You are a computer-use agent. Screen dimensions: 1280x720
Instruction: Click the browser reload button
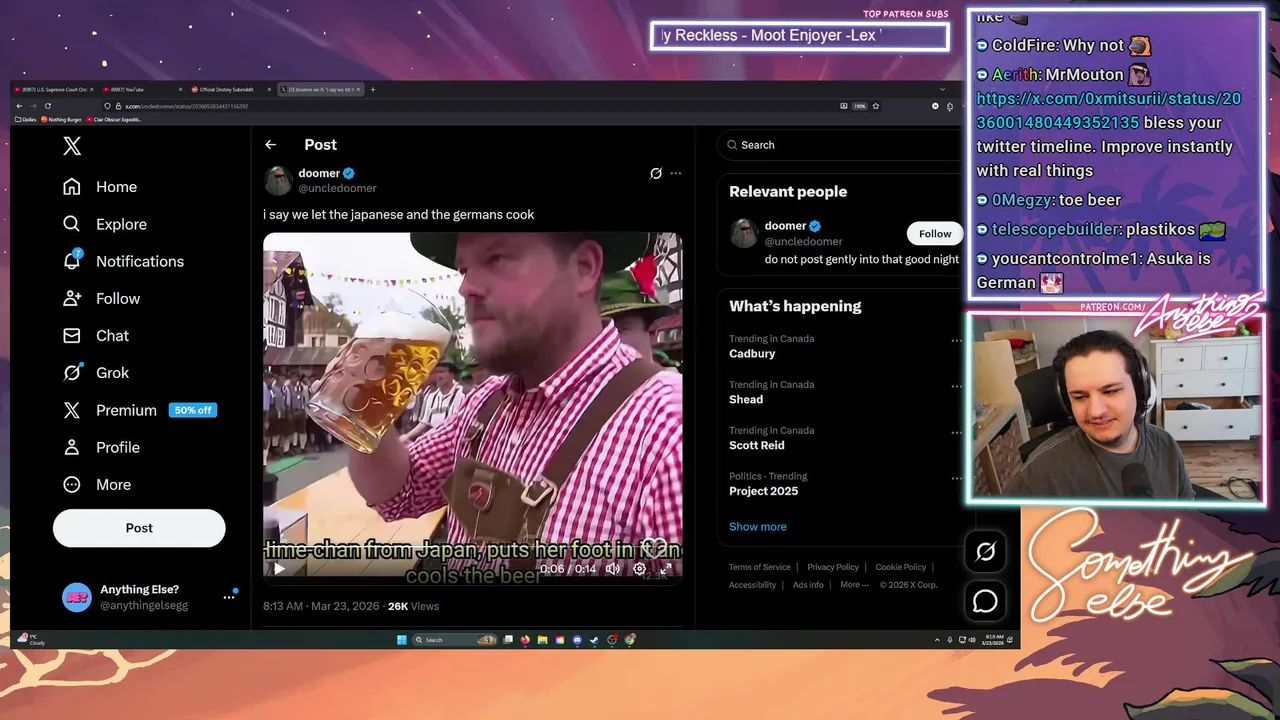click(47, 106)
